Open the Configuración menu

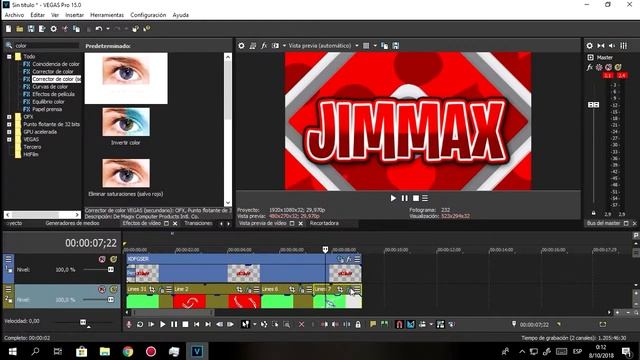click(148, 15)
